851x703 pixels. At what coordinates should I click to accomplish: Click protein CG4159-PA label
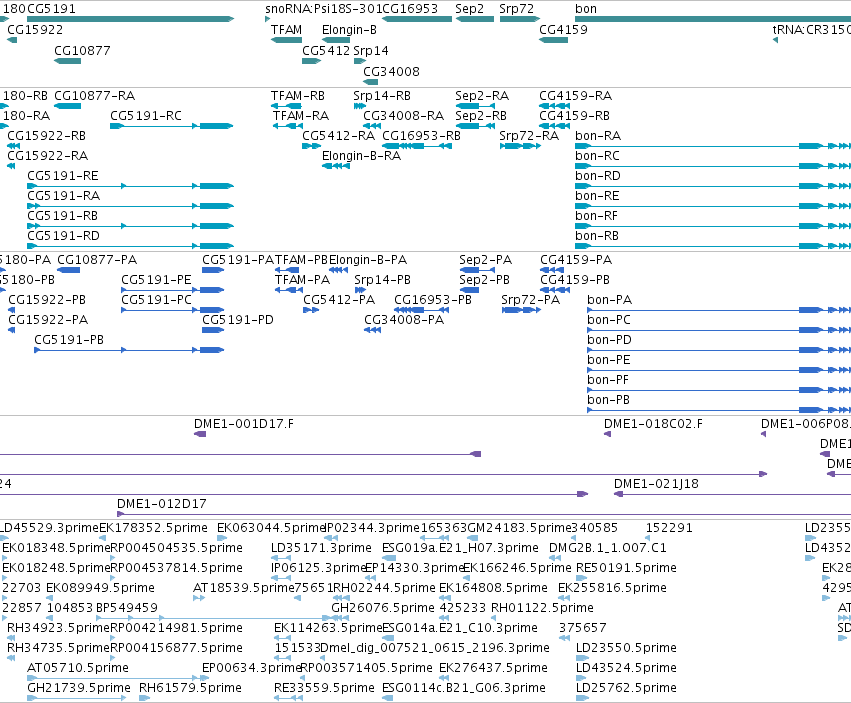(x=576, y=260)
